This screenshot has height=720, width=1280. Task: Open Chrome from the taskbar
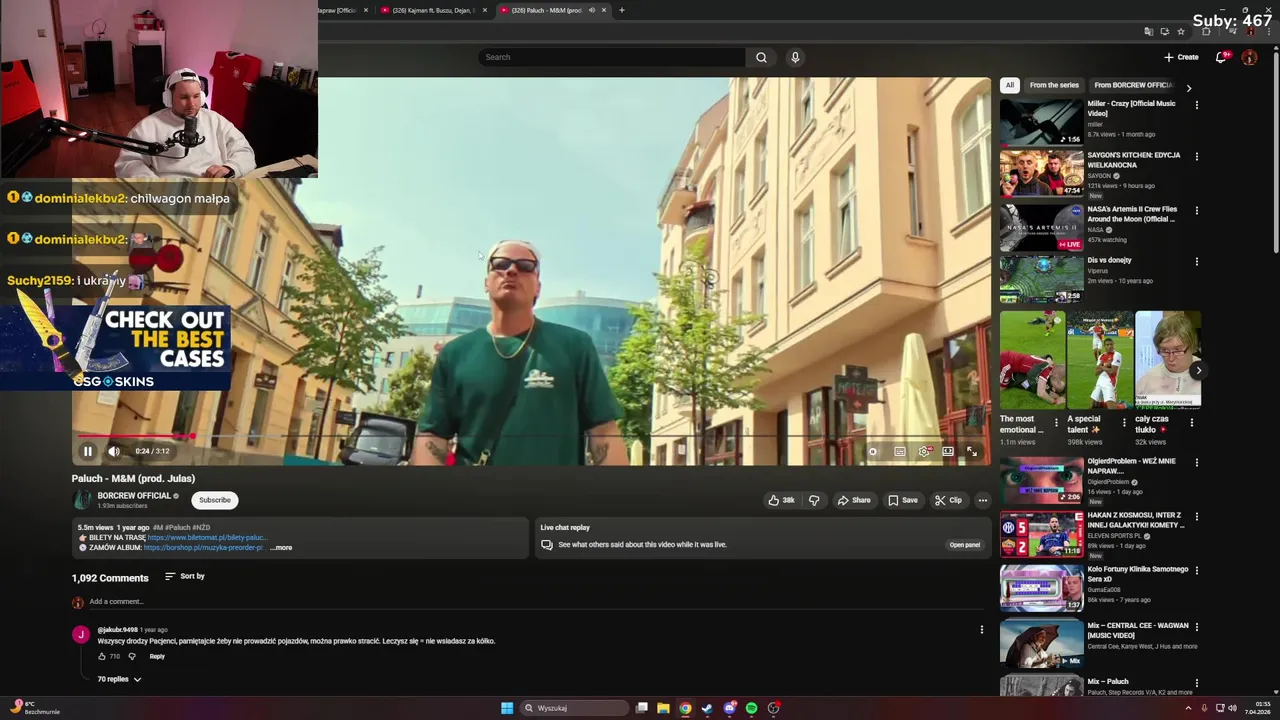coord(685,708)
